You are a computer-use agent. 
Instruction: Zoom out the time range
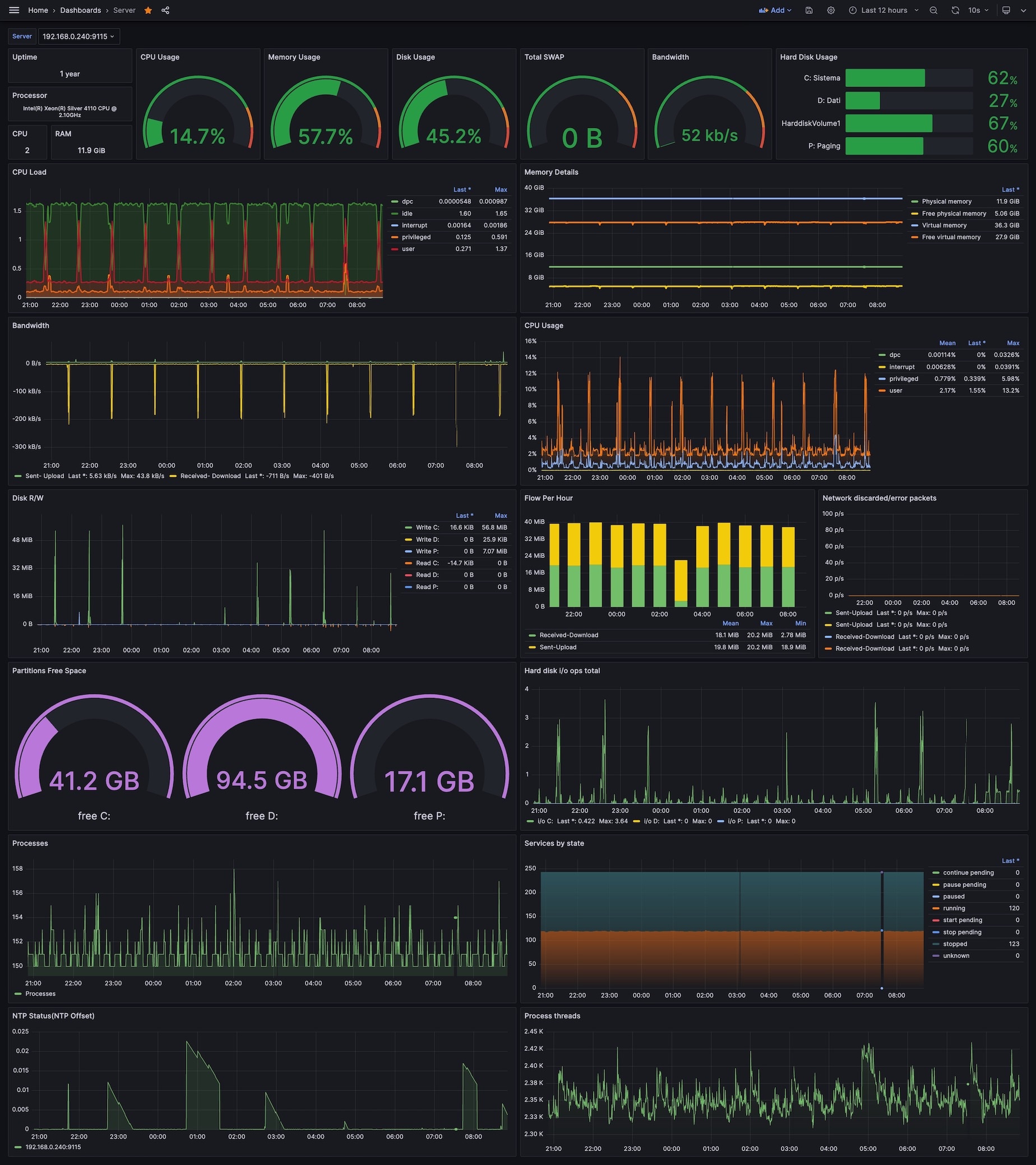tap(933, 10)
